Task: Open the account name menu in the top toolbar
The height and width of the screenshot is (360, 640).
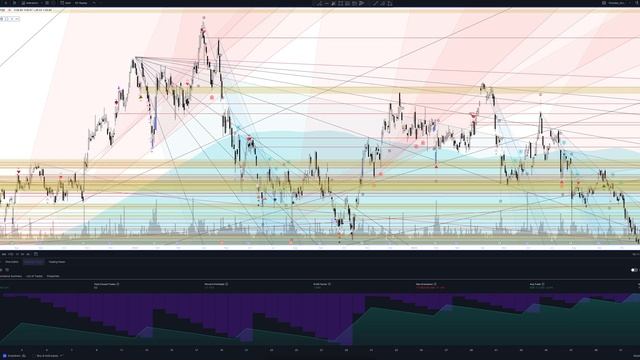Action: pyautogui.click(x=616, y=3)
